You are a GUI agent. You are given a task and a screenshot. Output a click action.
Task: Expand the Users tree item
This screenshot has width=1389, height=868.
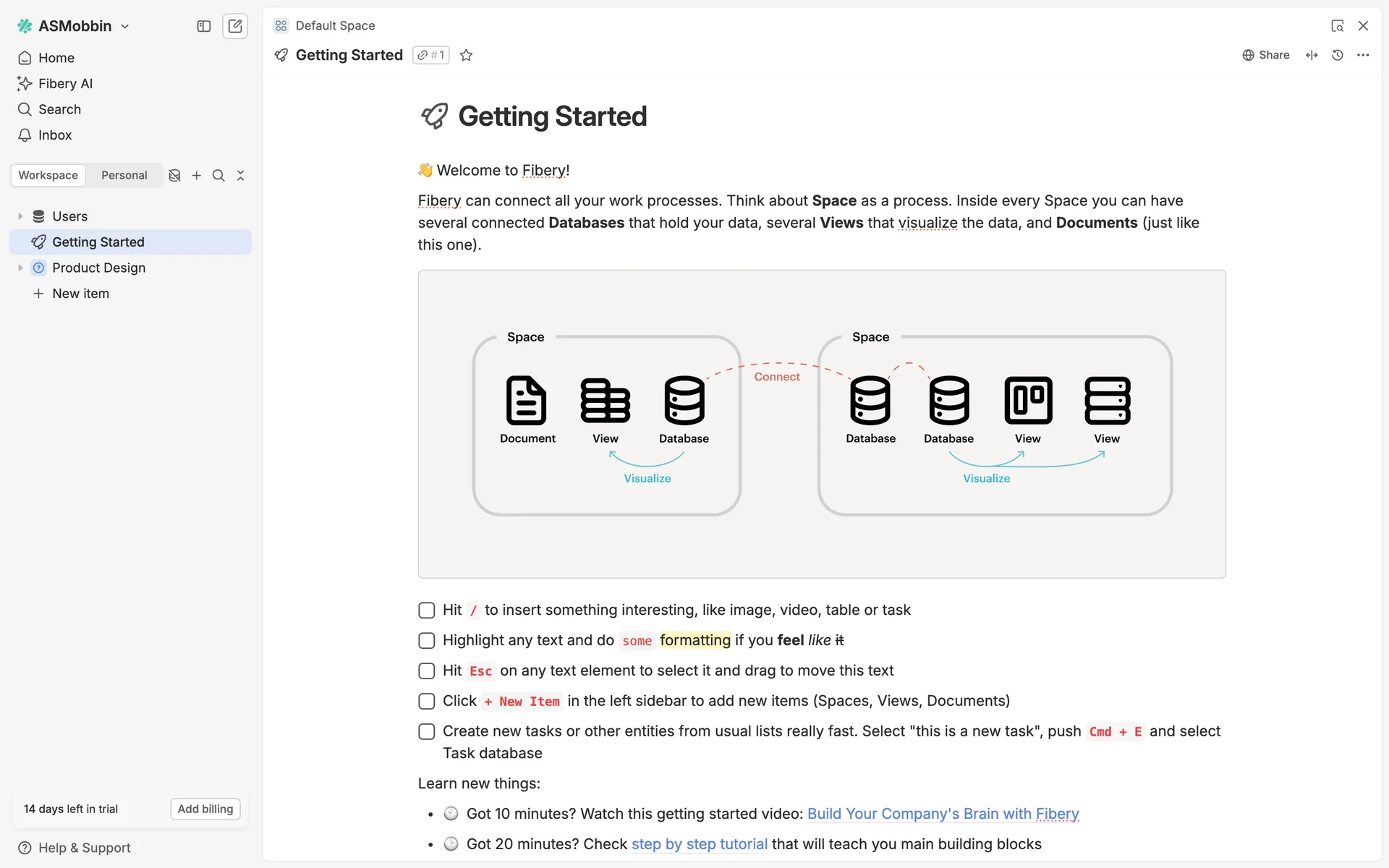coord(20,216)
